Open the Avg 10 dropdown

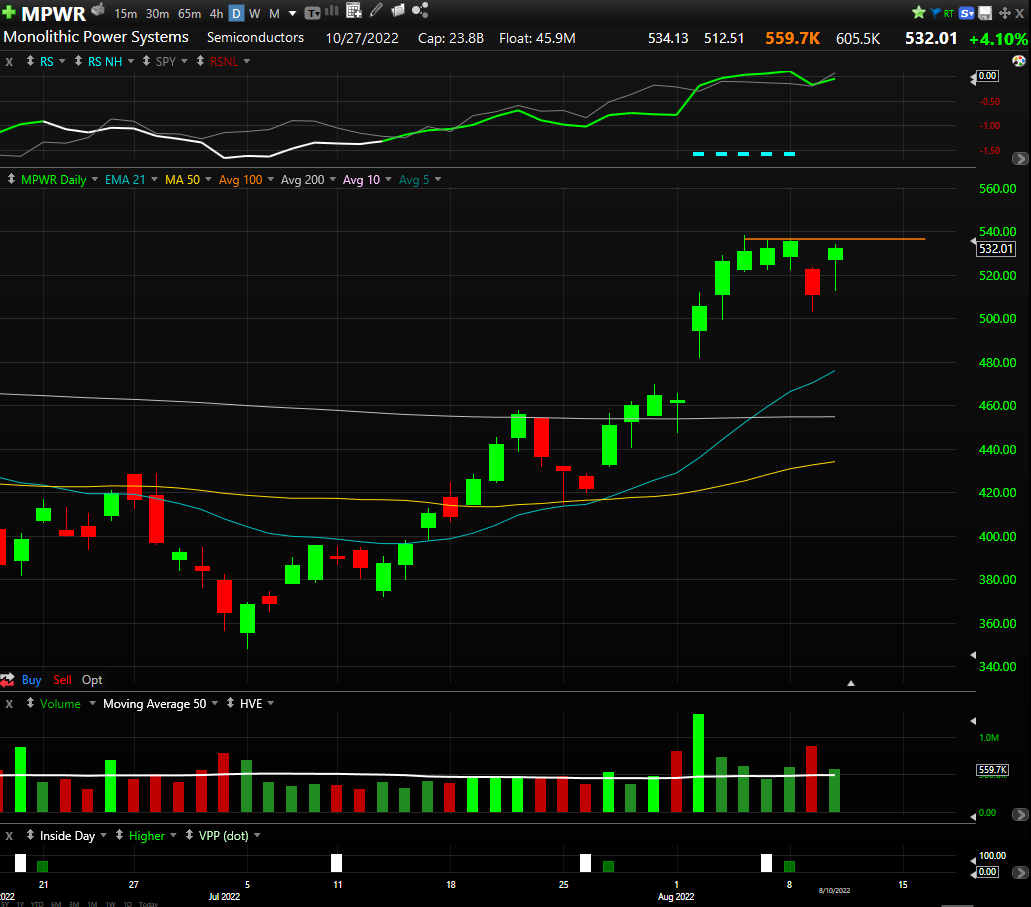pyautogui.click(x=388, y=179)
